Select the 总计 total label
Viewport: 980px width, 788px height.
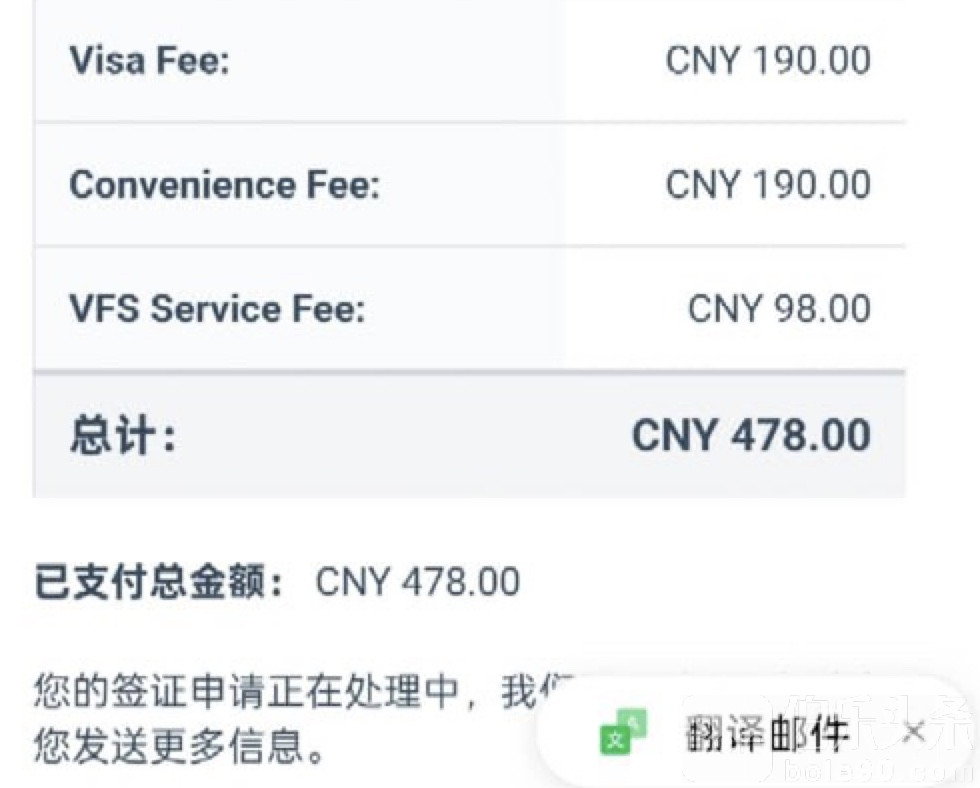122,436
